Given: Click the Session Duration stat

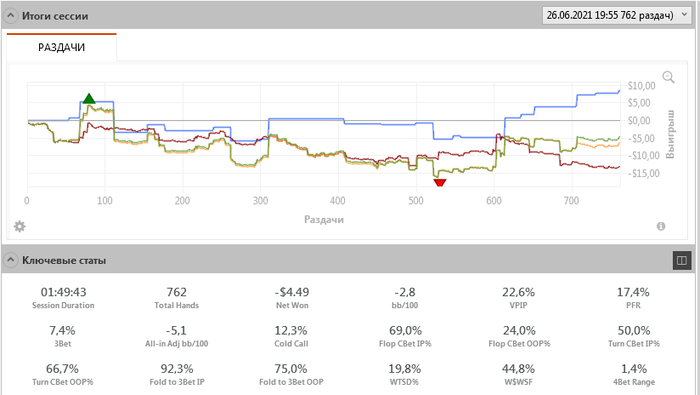Looking at the screenshot, I should pos(63,298).
